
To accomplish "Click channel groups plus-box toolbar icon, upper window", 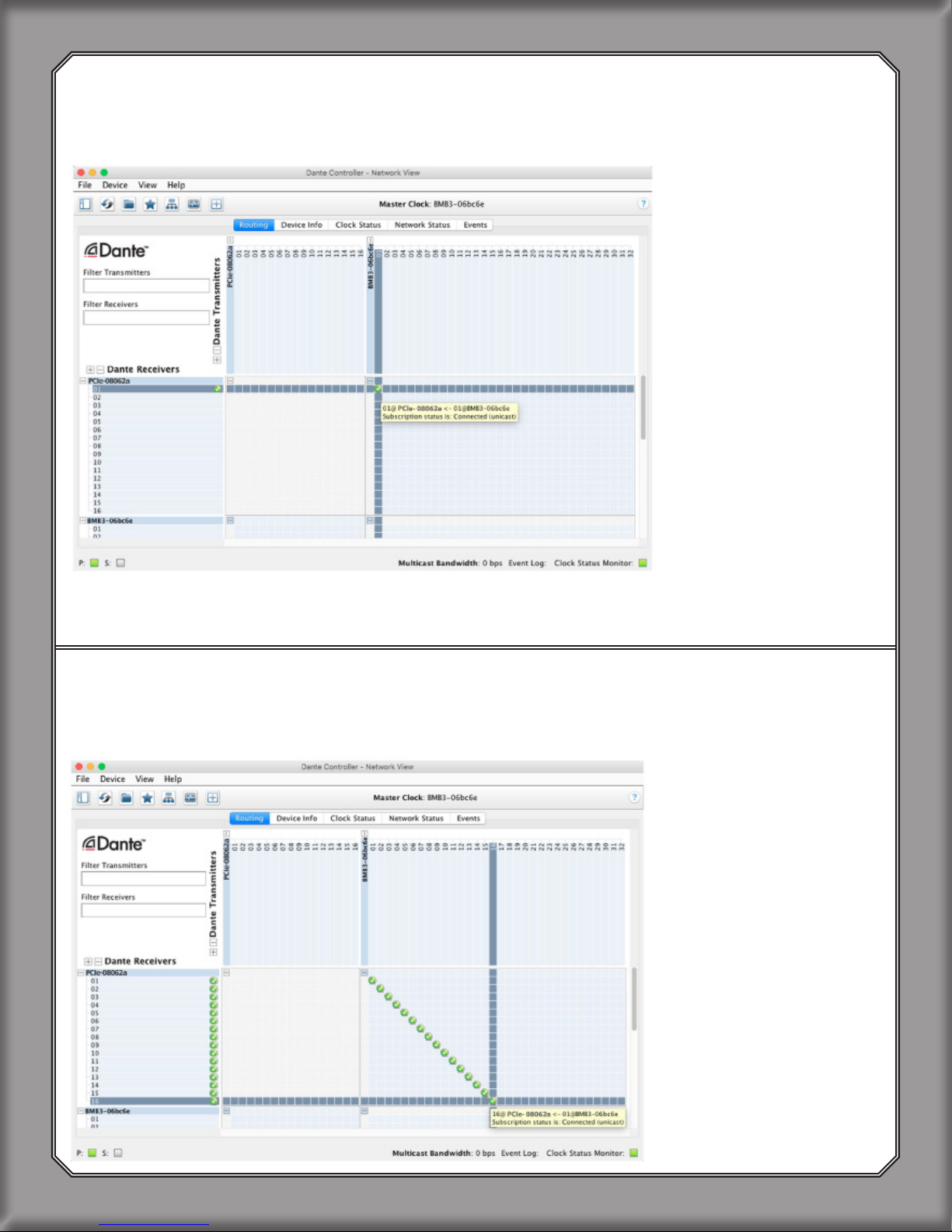I will pyautogui.click(x=217, y=204).
